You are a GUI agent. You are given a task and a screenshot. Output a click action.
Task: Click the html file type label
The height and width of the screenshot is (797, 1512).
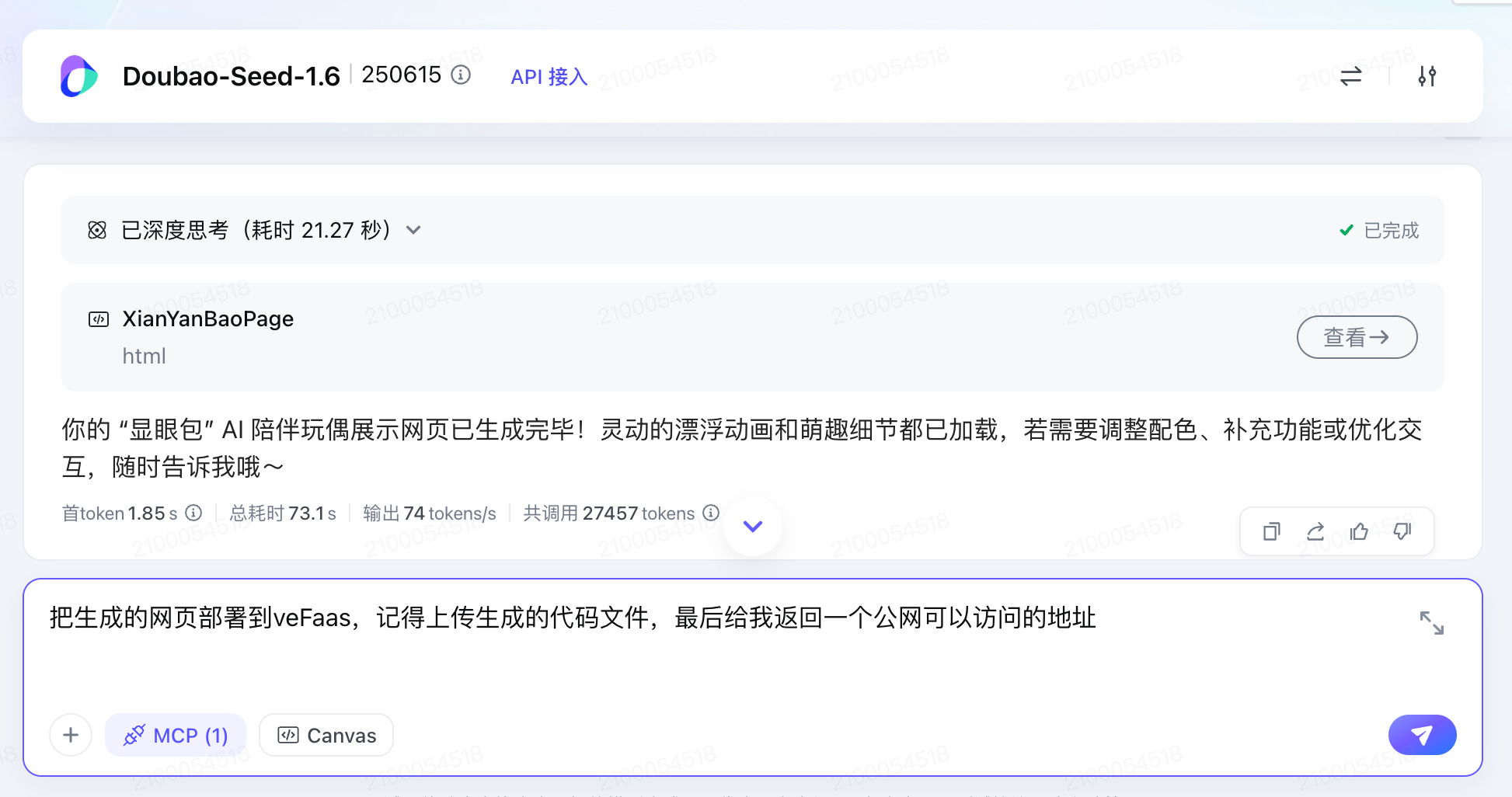(144, 356)
